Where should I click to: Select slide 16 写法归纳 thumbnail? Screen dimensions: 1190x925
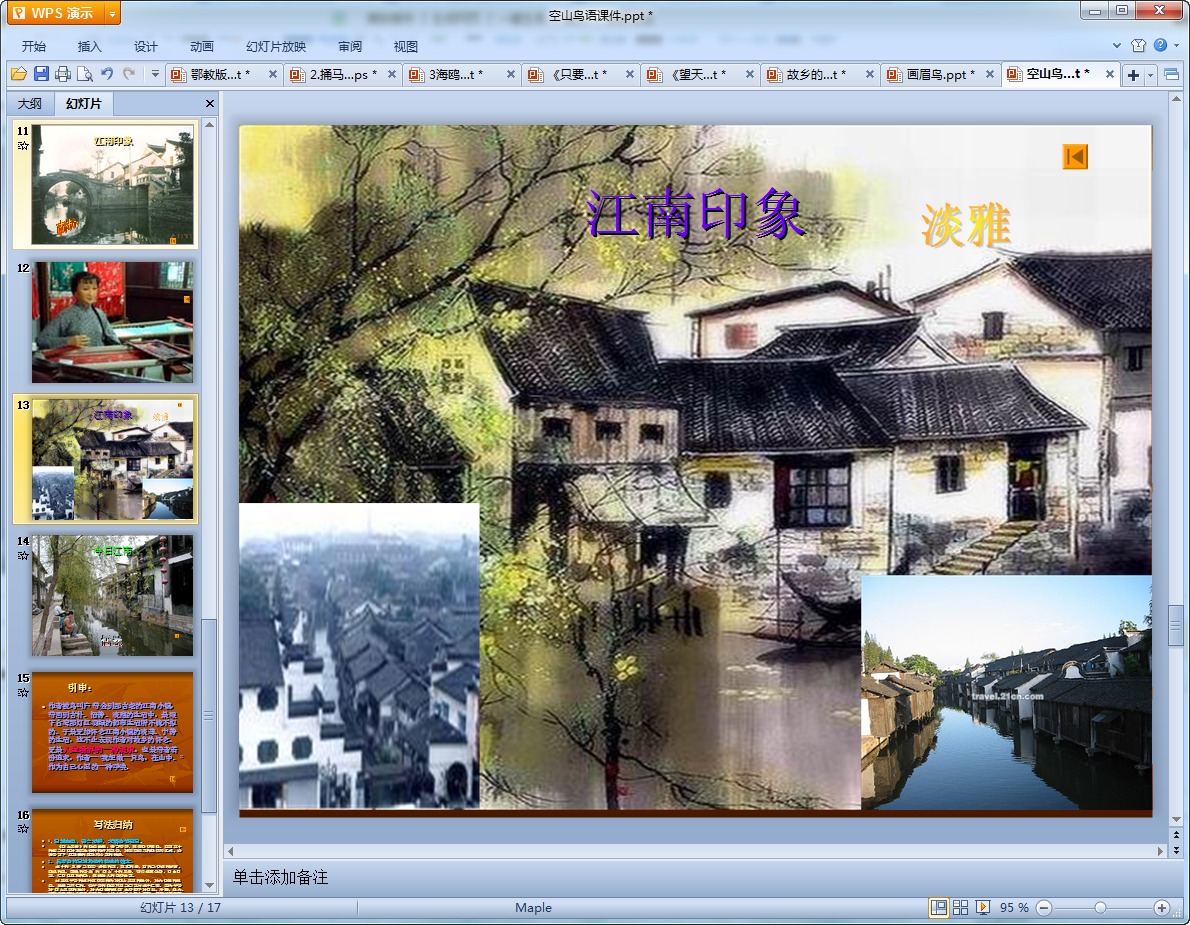coord(112,851)
